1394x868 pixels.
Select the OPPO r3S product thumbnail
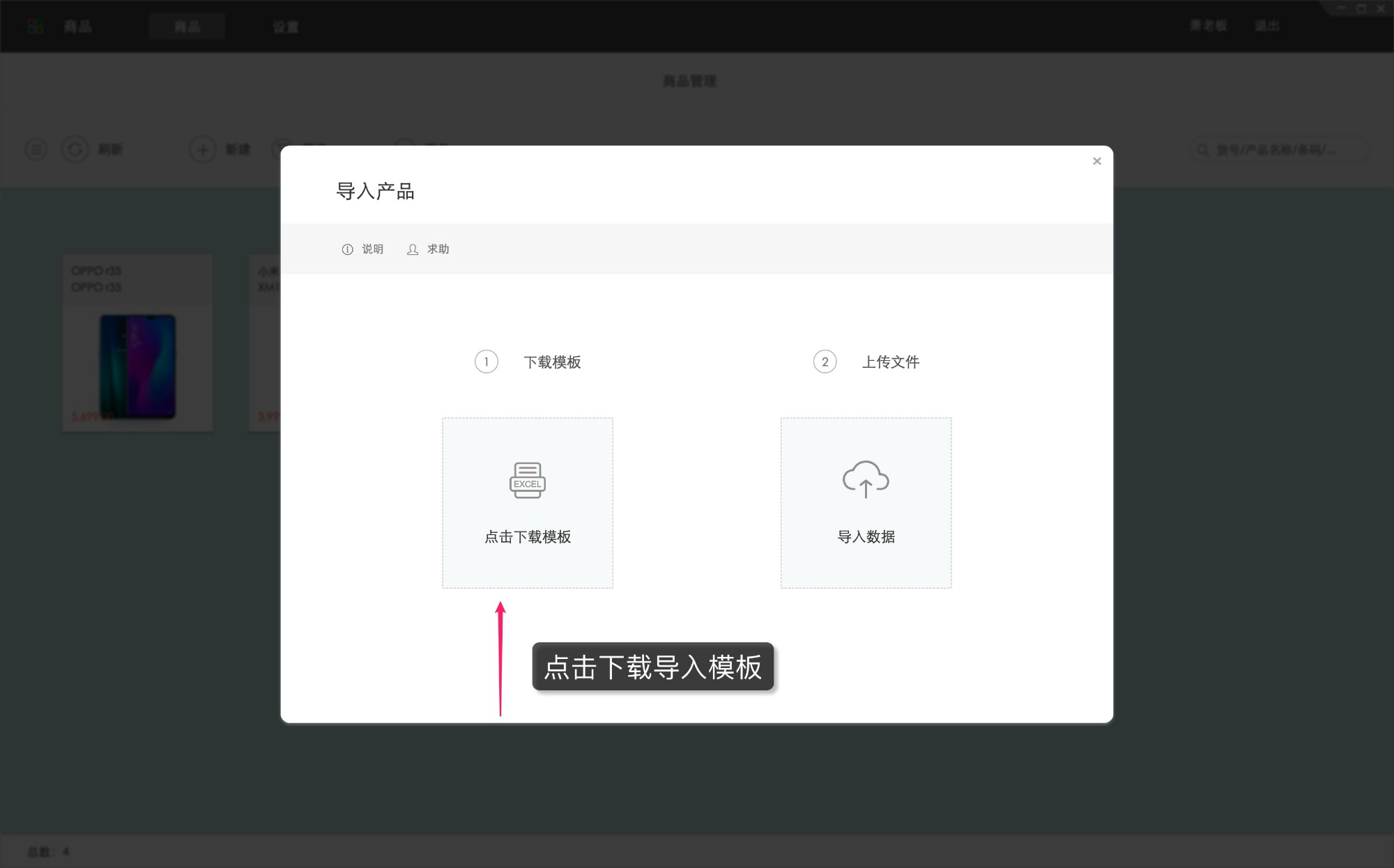[137, 366]
